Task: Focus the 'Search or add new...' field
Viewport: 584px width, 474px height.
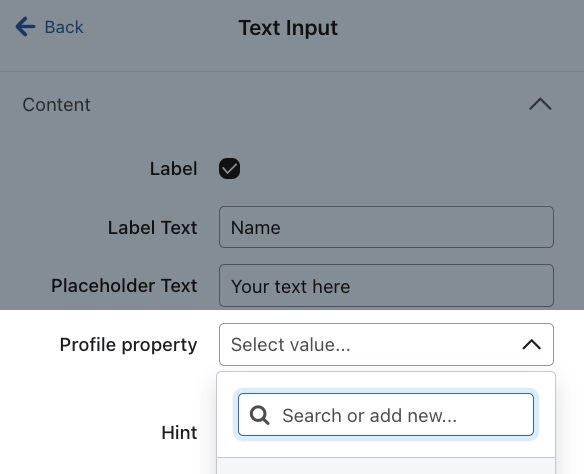Action: point(386,415)
